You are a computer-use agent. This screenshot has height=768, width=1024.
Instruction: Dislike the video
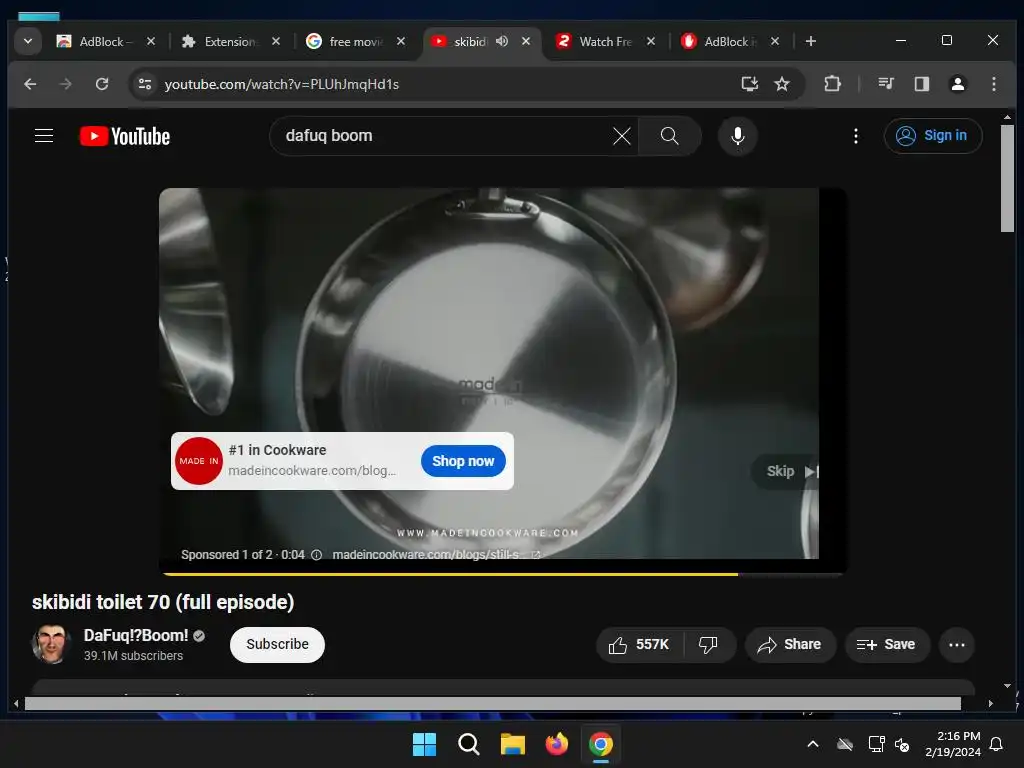[709, 645]
